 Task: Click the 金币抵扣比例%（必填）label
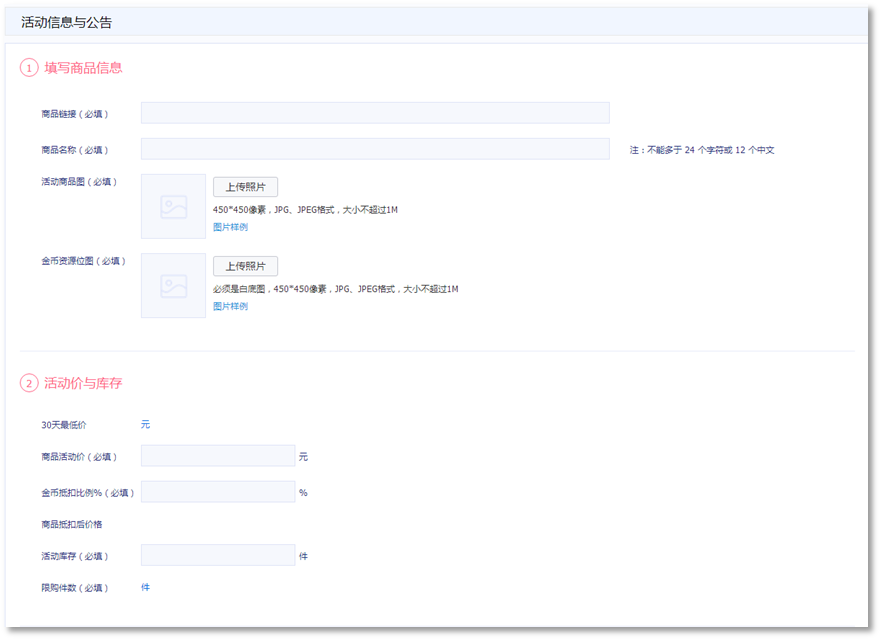coord(87,493)
